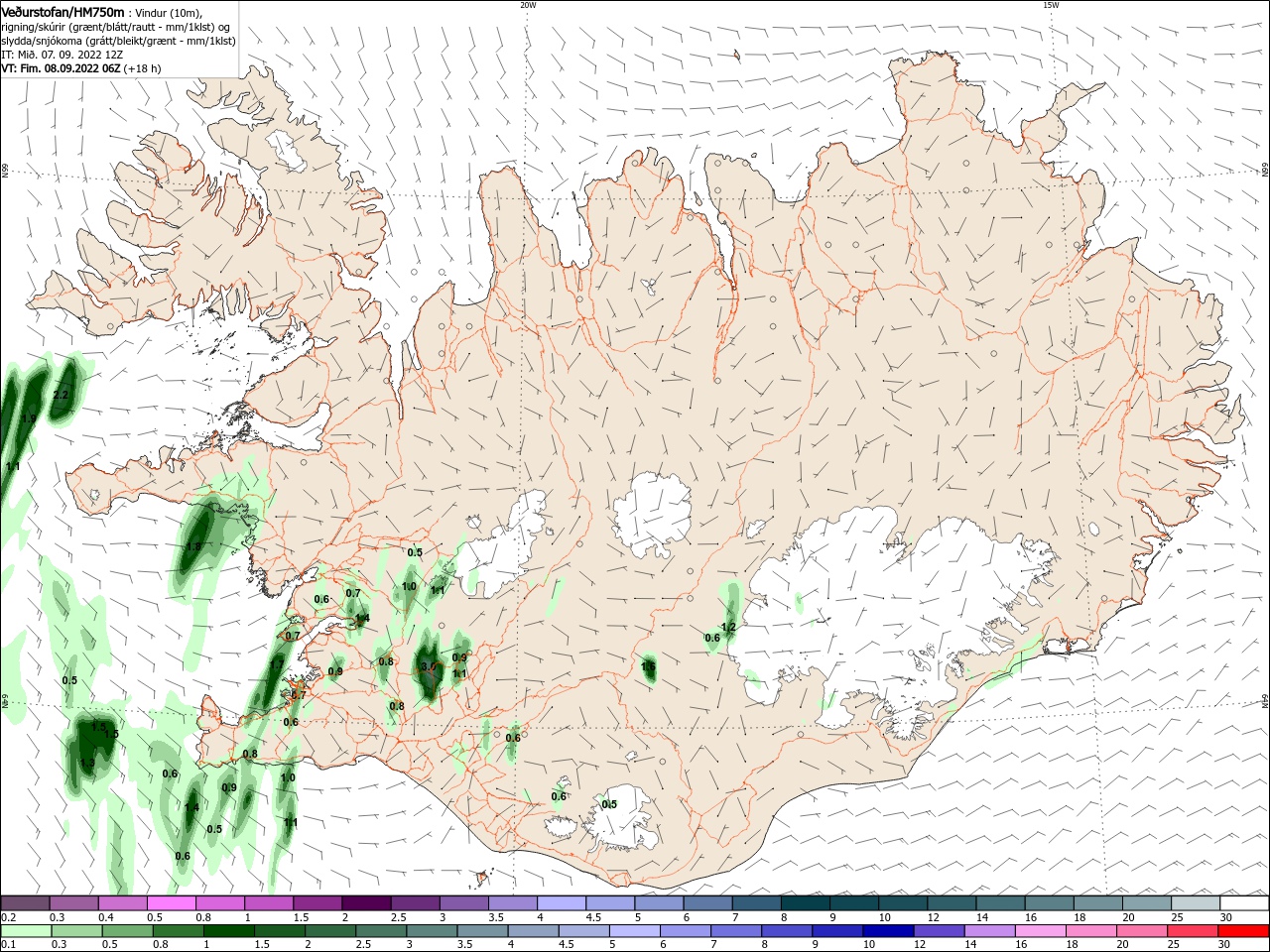Image resolution: width=1270 pixels, height=952 pixels.
Task: Click the '20W' longitude label
Action: click(x=528, y=5)
